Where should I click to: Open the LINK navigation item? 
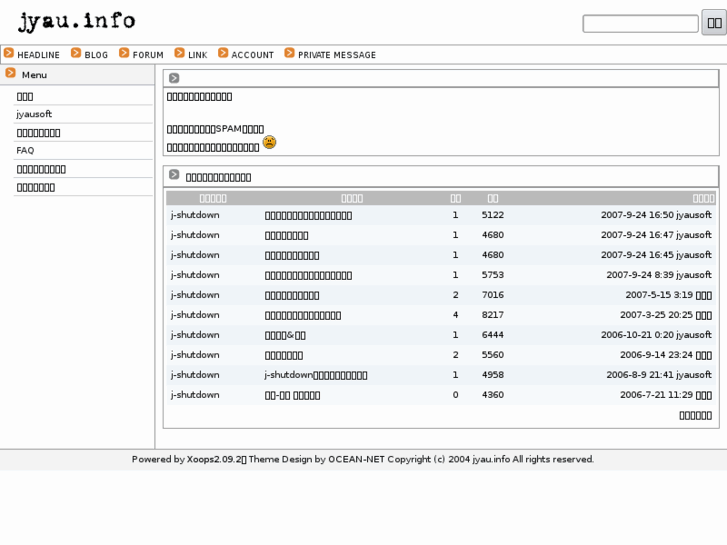click(198, 55)
